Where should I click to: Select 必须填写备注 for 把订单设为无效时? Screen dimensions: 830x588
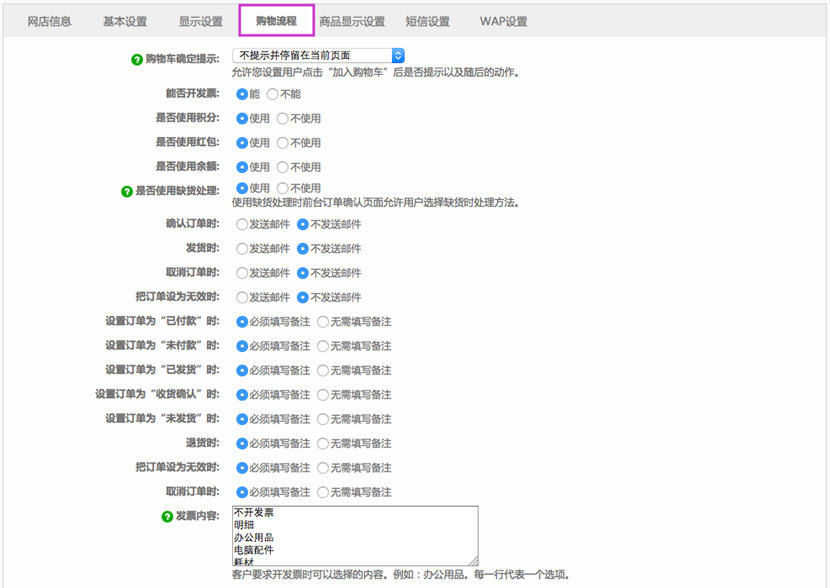tap(242, 468)
